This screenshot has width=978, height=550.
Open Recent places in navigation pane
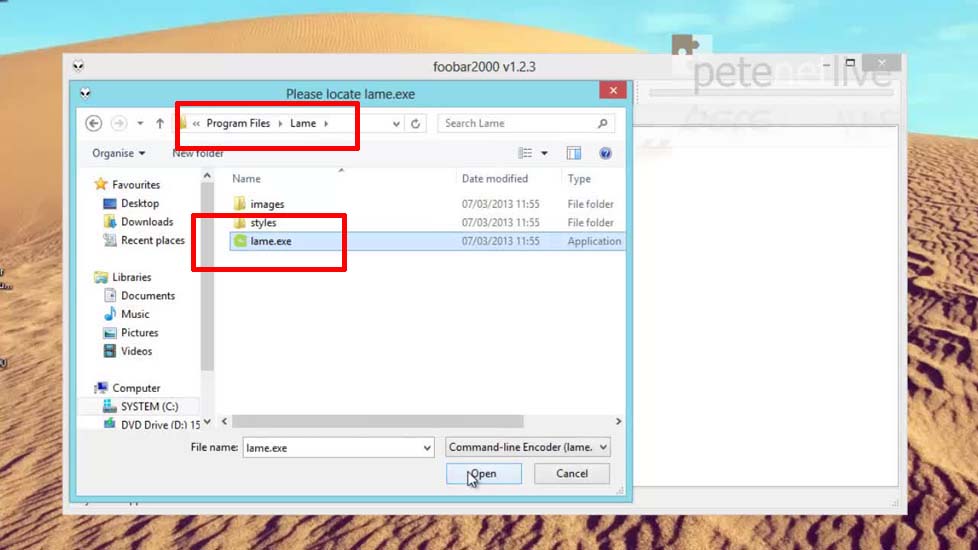(153, 241)
